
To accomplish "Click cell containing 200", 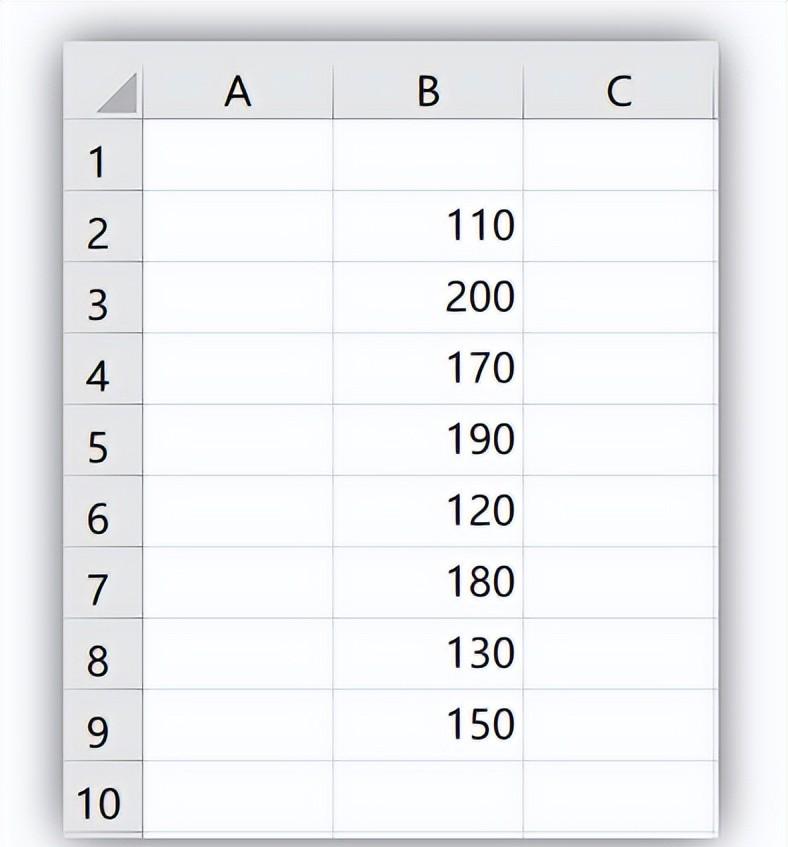I will point(428,298).
